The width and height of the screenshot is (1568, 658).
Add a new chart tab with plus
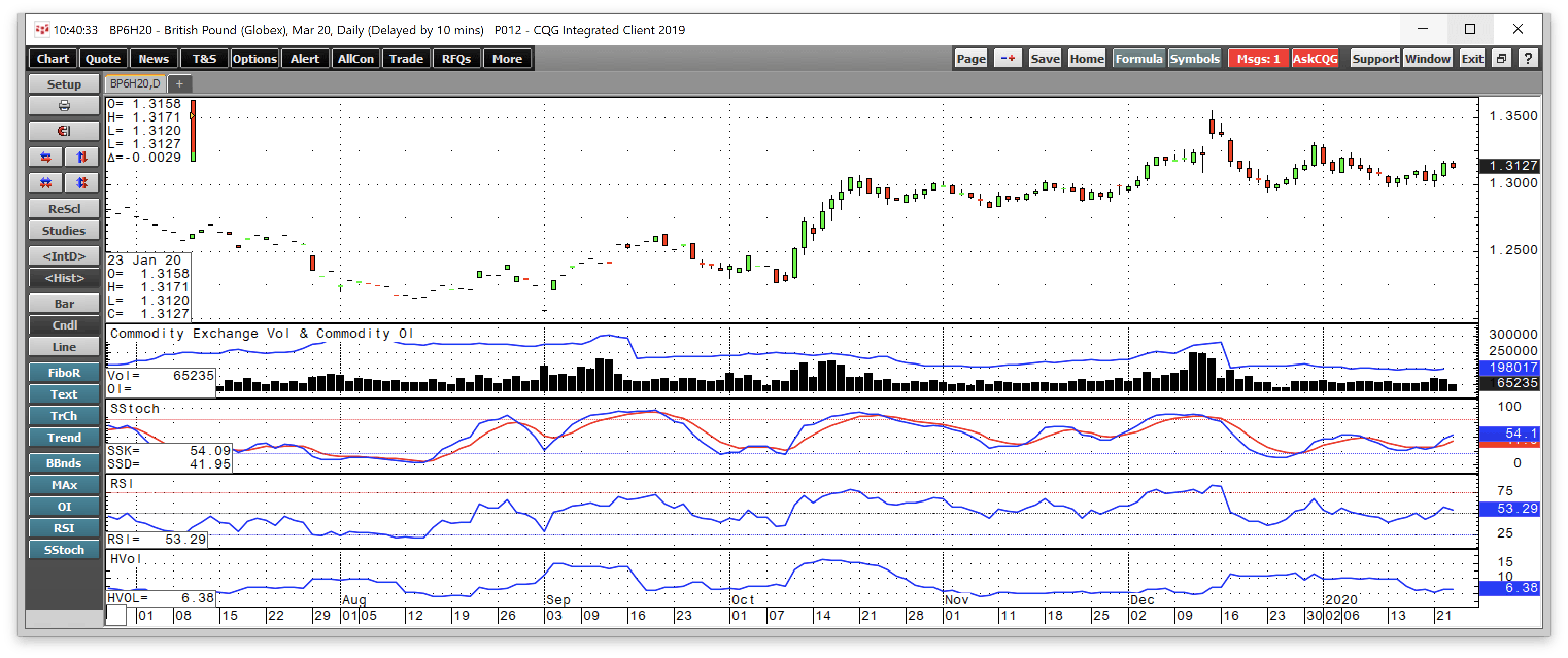tap(180, 84)
